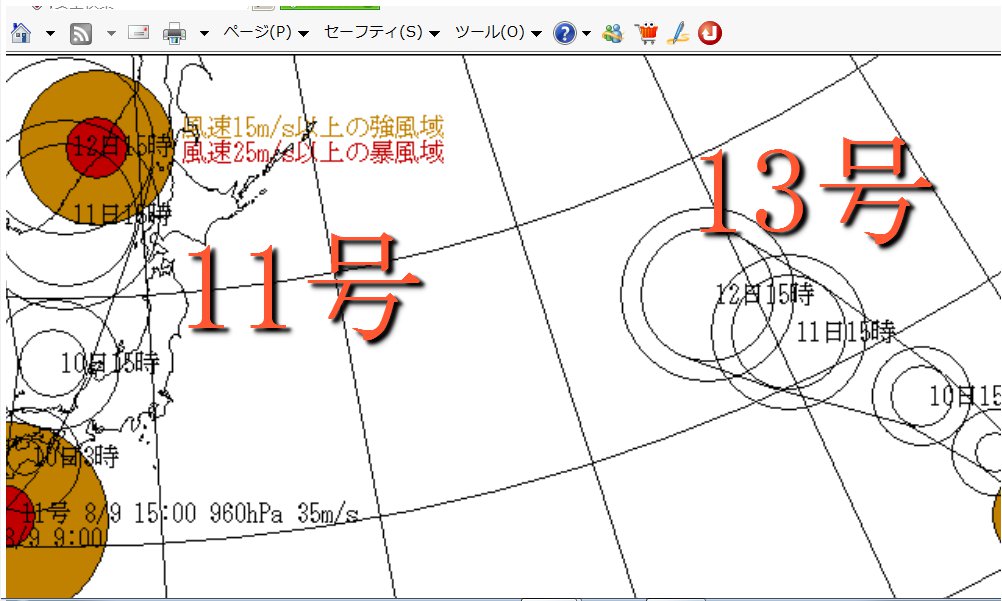This screenshot has height=601, width=1002.
Task: Click the large 11号 typhoon label
Action: tap(302, 288)
